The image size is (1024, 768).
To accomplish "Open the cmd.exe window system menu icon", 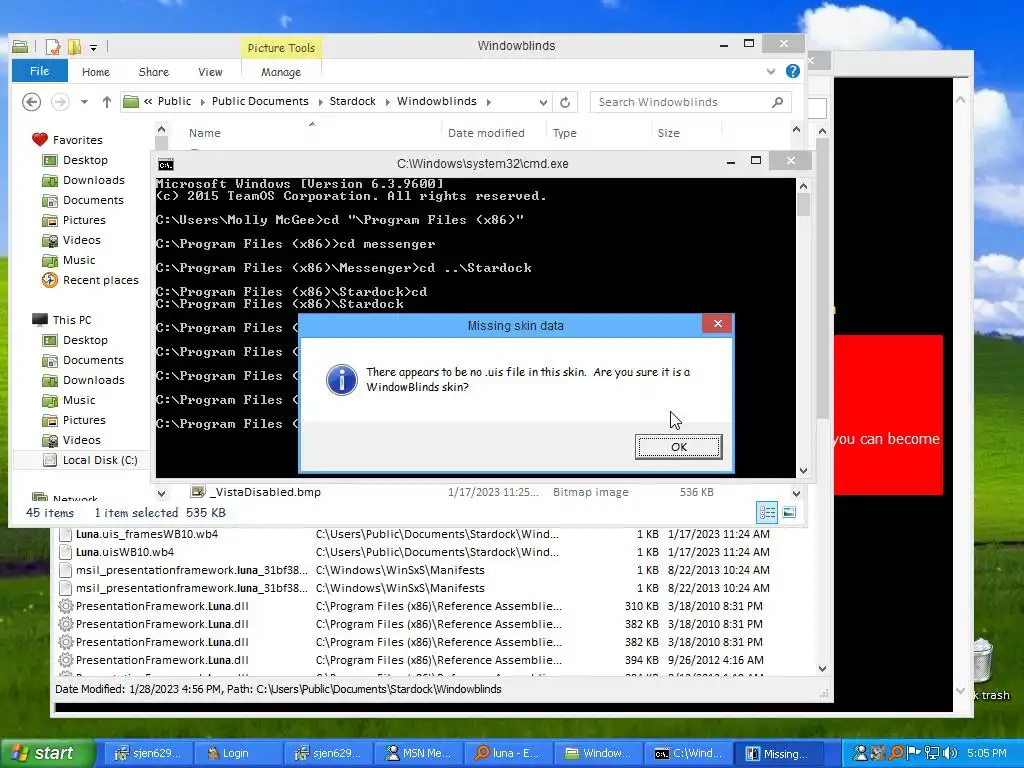I will coord(166,164).
